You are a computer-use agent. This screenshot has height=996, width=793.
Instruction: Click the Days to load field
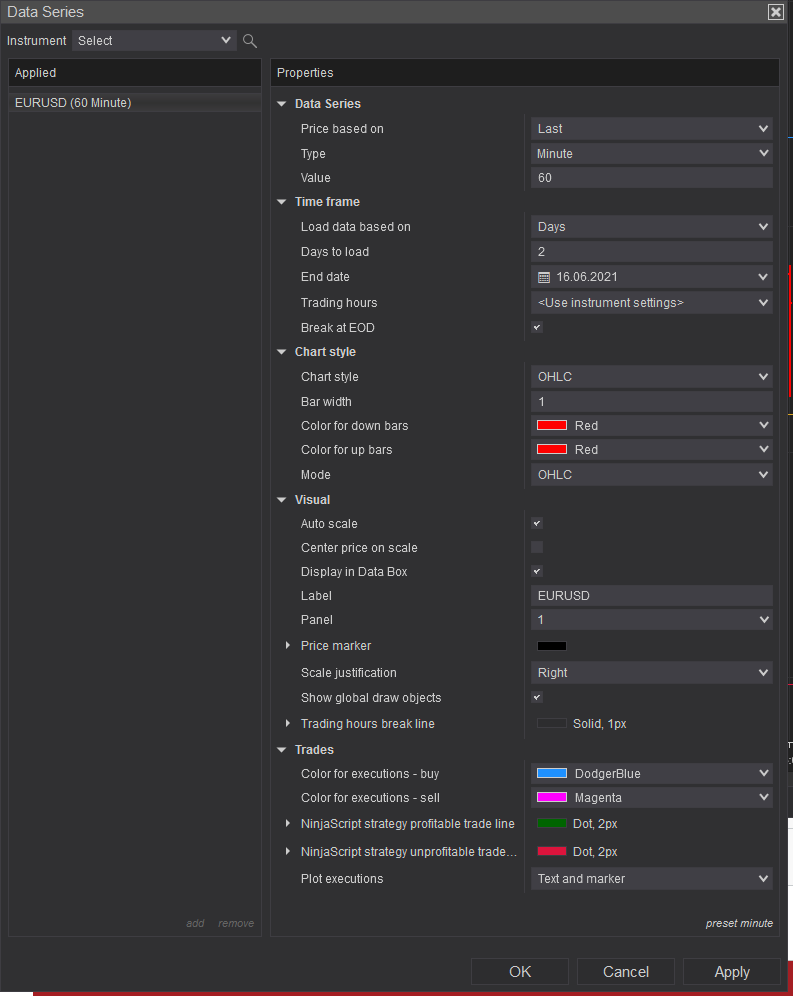pyautogui.click(x=651, y=252)
